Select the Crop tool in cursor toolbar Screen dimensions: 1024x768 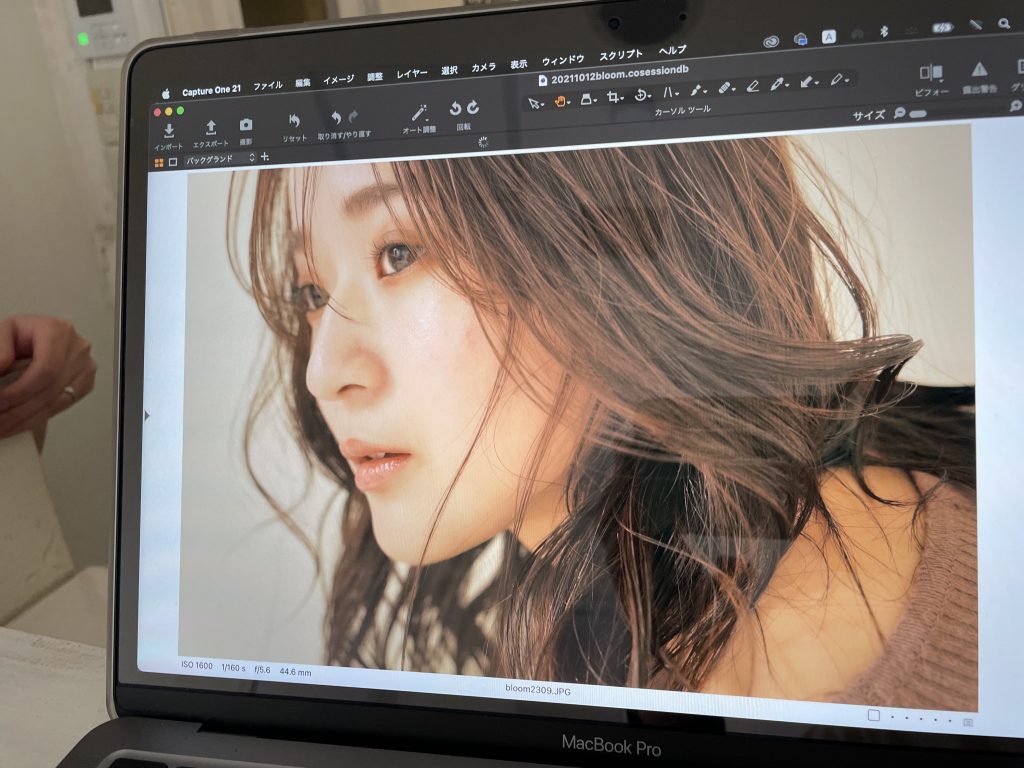click(x=613, y=97)
